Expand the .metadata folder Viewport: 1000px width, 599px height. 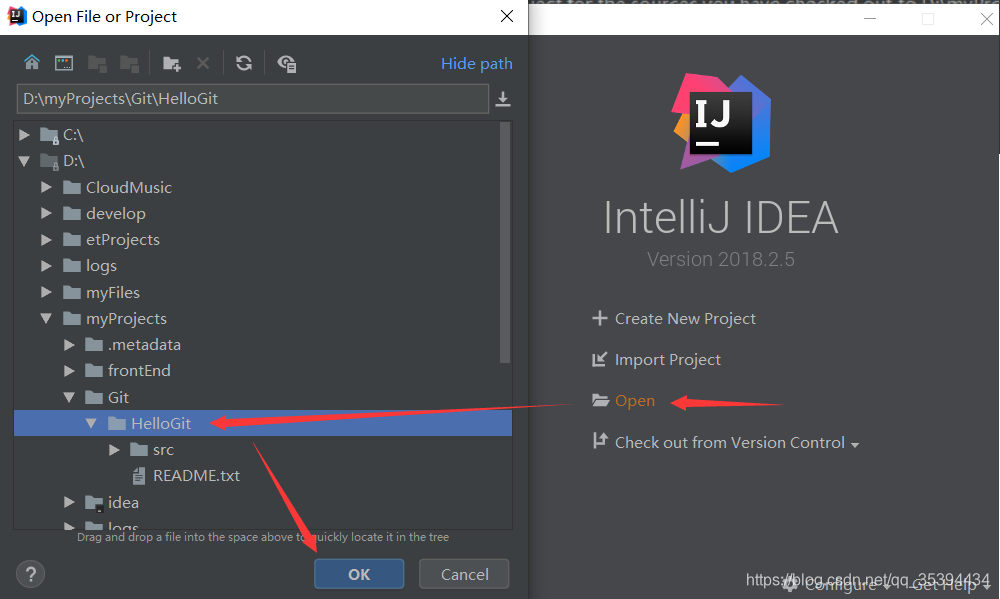[x=69, y=344]
